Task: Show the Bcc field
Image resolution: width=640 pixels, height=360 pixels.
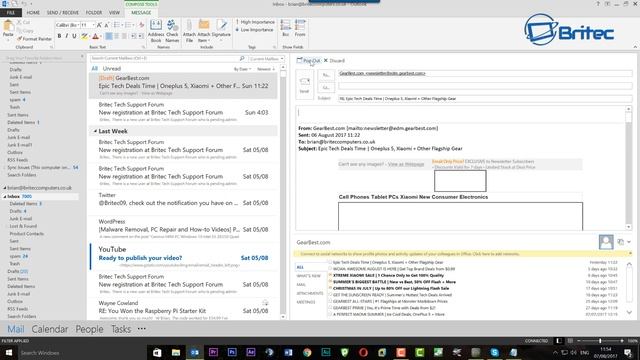Action: 286,28
